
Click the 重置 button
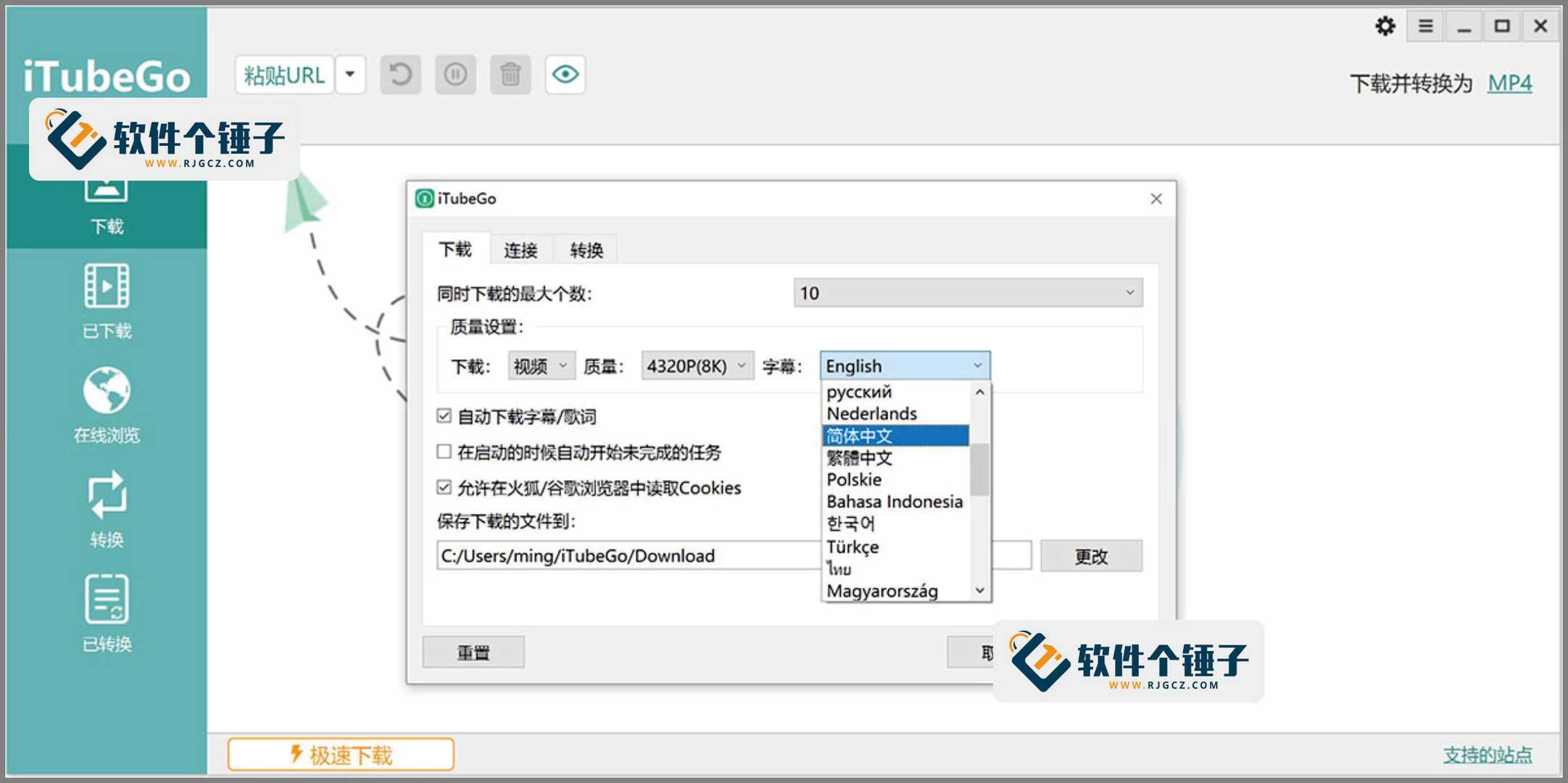[473, 652]
